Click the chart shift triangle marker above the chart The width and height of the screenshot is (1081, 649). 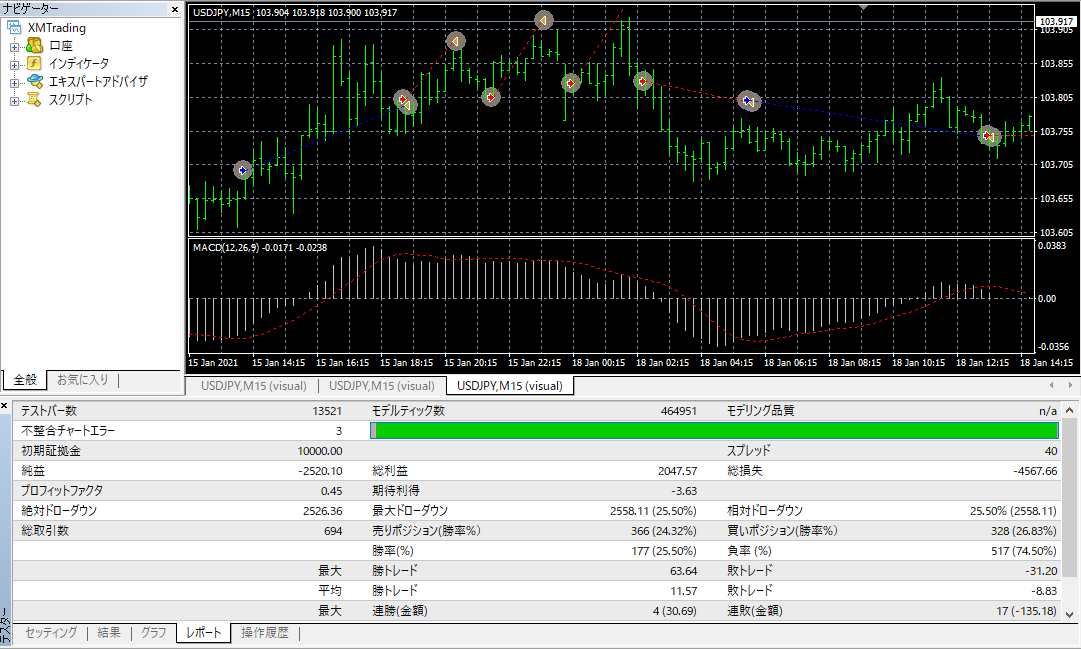[x=863, y=8]
